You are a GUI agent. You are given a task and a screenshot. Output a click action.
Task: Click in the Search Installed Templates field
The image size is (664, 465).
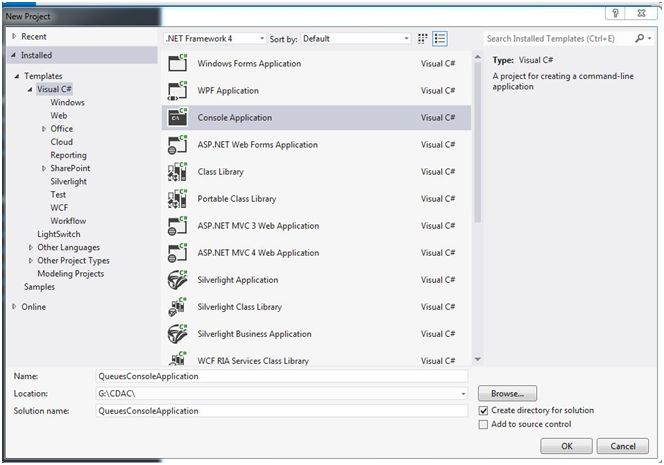click(x=557, y=39)
